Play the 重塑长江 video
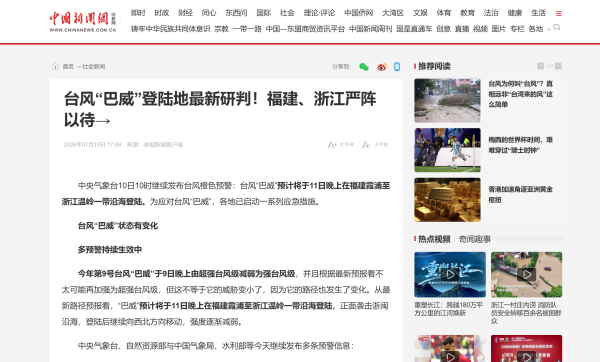This screenshot has width=600, height=362. (450, 274)
